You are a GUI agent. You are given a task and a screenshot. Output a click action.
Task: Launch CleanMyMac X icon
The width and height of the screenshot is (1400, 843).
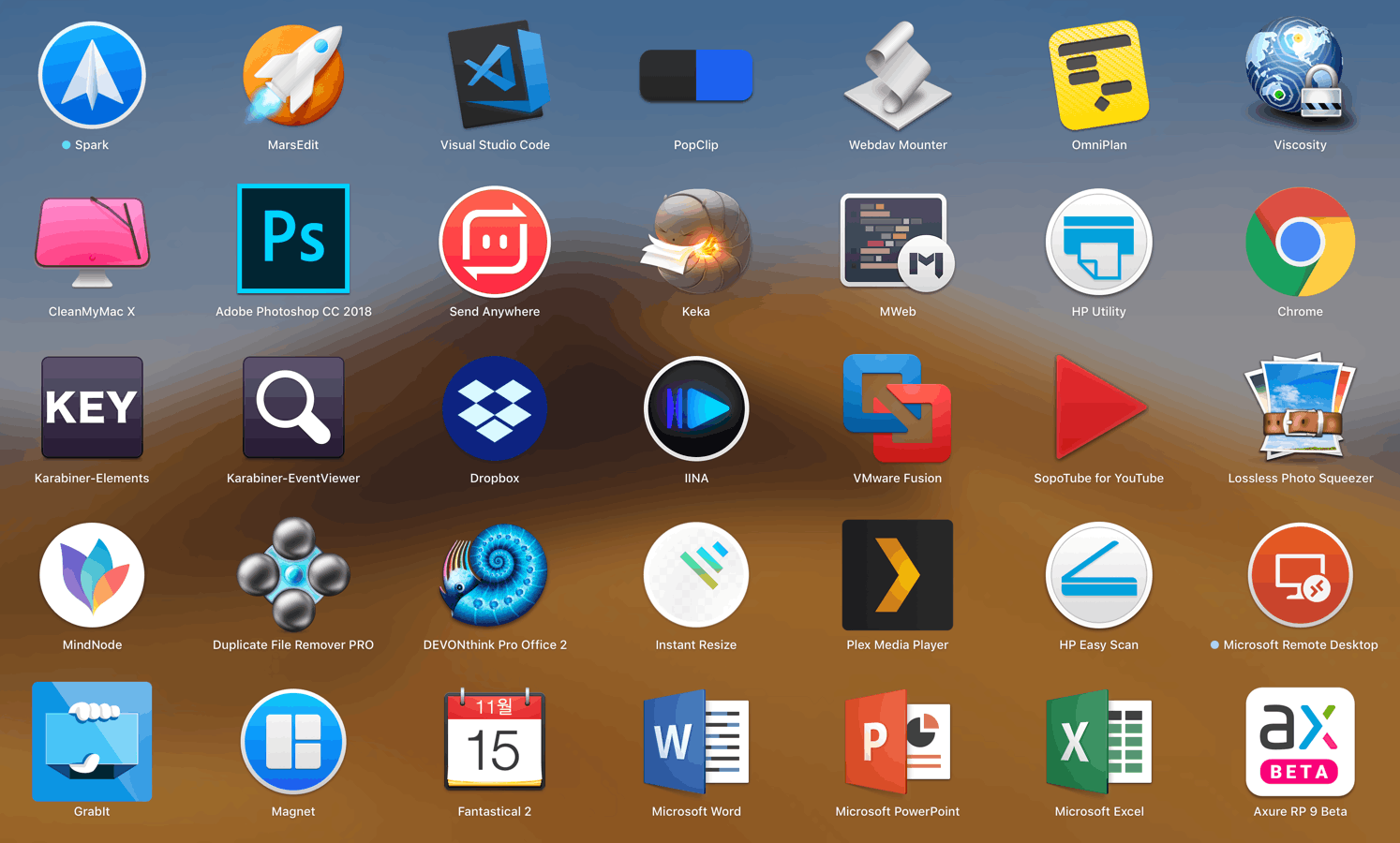point(92,242)
